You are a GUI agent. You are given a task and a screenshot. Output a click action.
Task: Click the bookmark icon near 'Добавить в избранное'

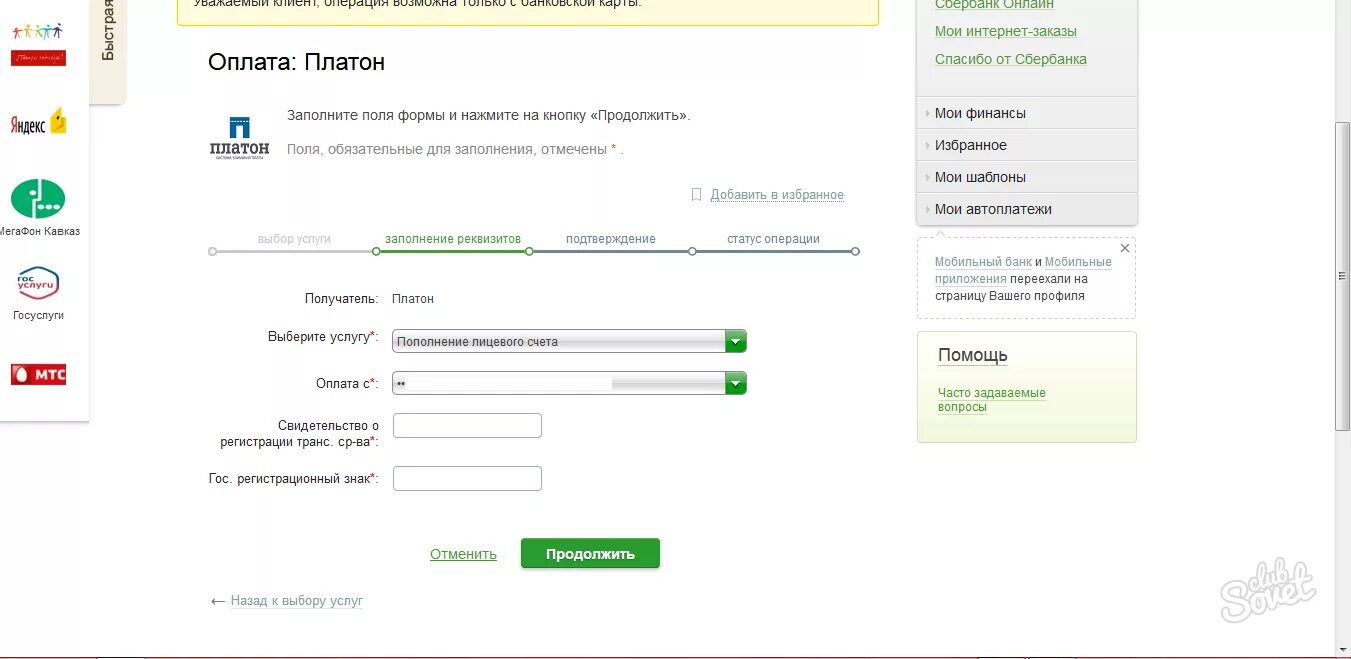pyautogui.click(x=697, y=195)
